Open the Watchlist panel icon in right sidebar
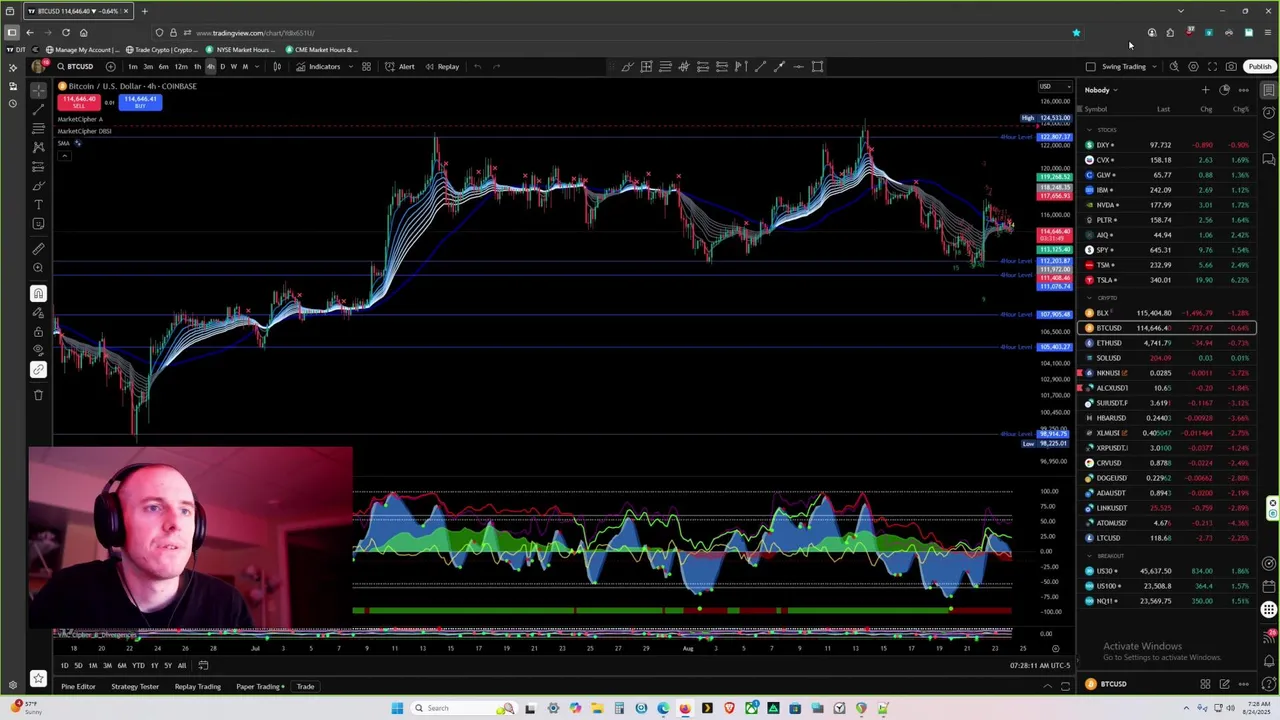Image resolution: width=1280 pixels, height=720 pixels. (1268, 90)
